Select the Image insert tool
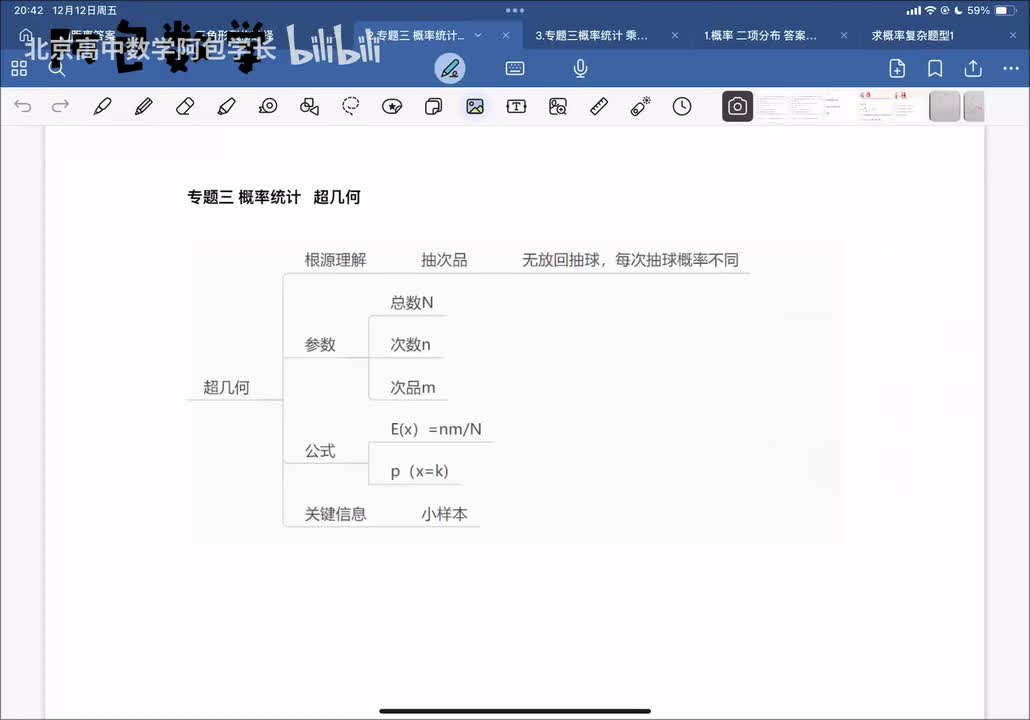The height and width of the screenshot is (720, 1030). [x=475, y=106]
